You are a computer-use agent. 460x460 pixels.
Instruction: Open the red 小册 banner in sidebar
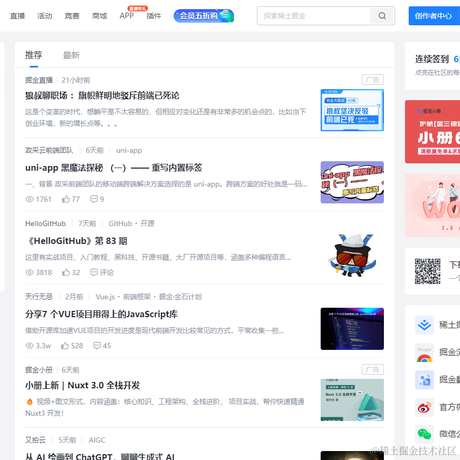click(x=432, y=132)
